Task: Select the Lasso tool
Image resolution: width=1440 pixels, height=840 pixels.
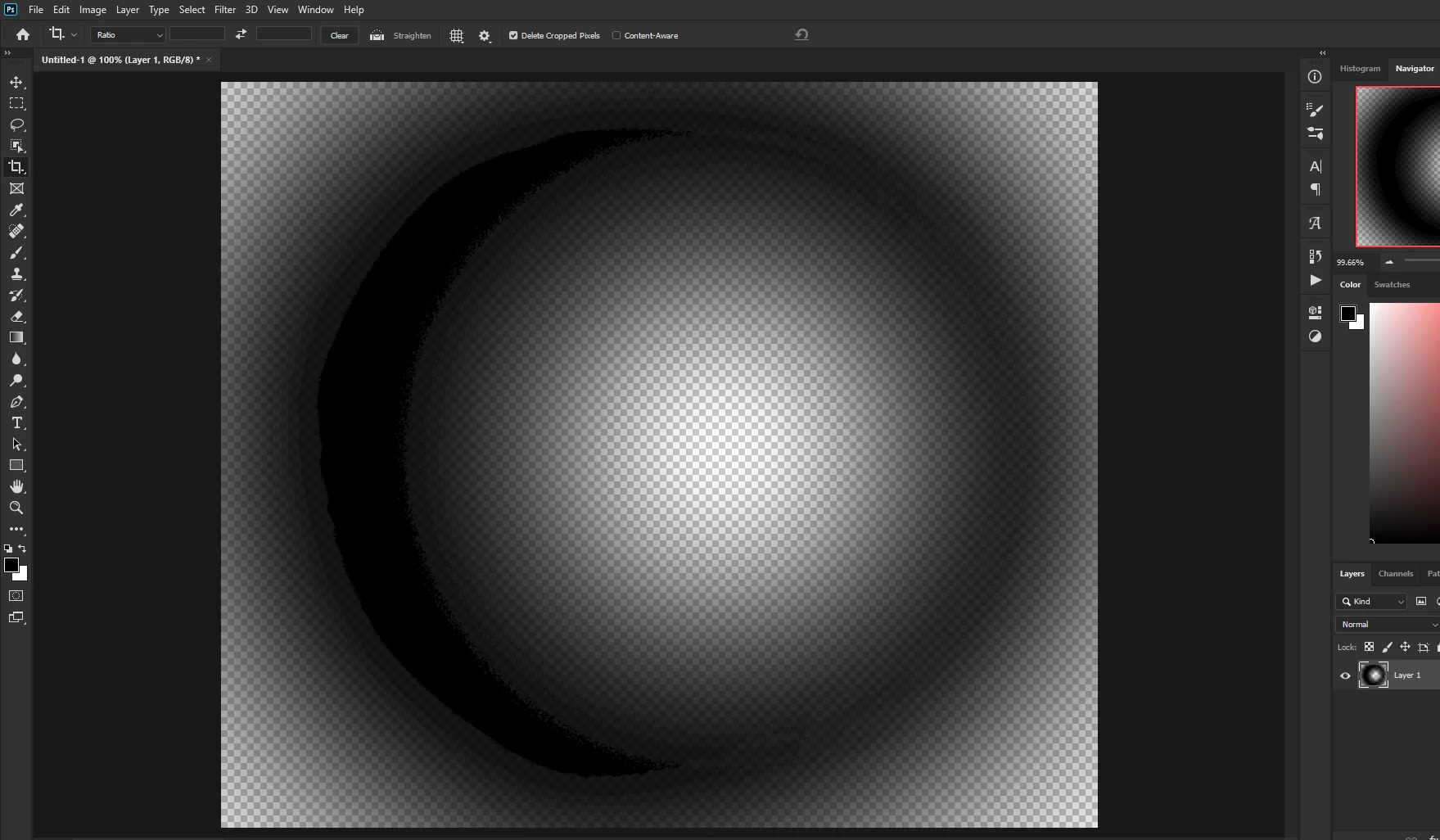Action: pos(16,124)
